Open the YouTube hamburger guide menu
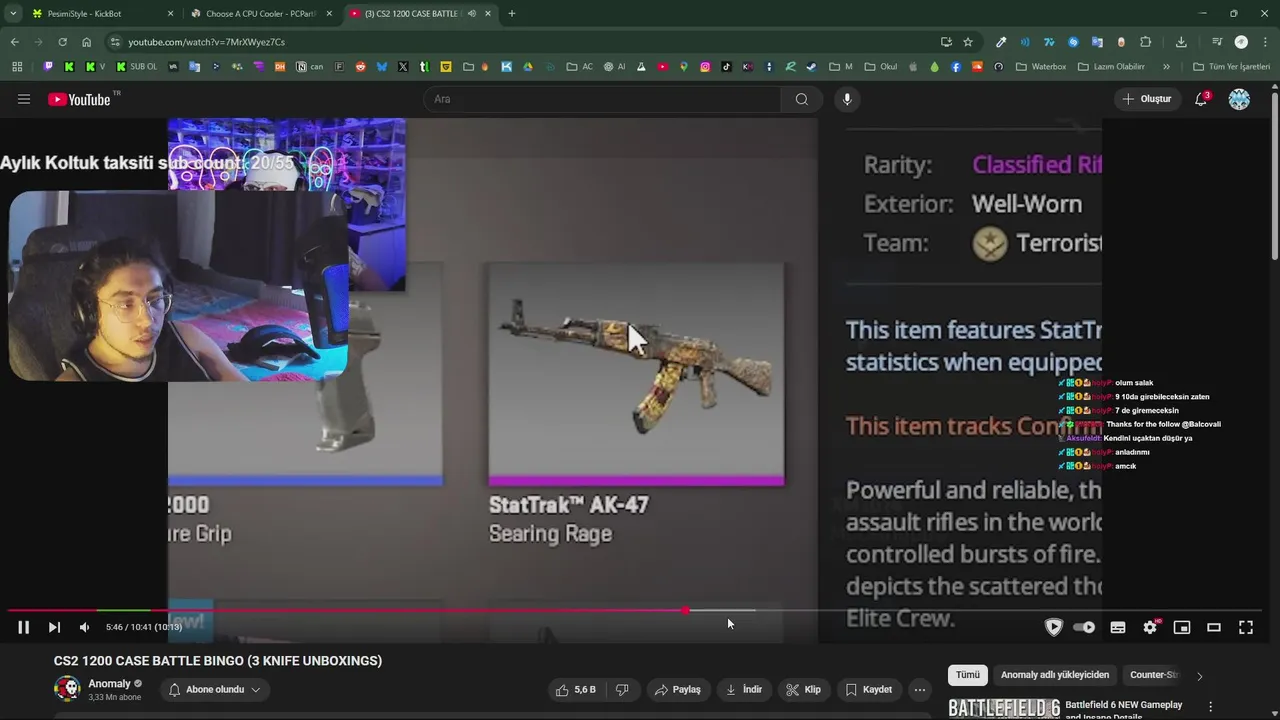 [24, 99]
